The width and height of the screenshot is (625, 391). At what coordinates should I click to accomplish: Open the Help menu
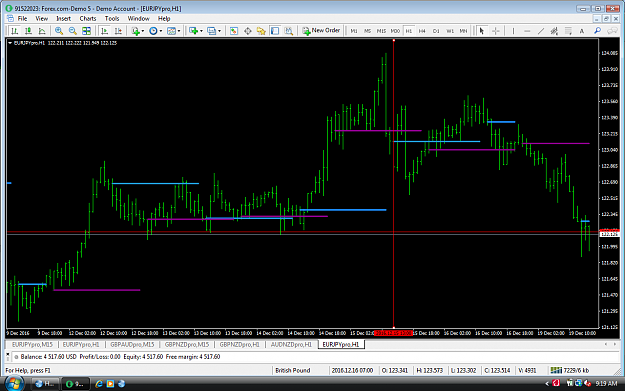(x=164, y=19)
